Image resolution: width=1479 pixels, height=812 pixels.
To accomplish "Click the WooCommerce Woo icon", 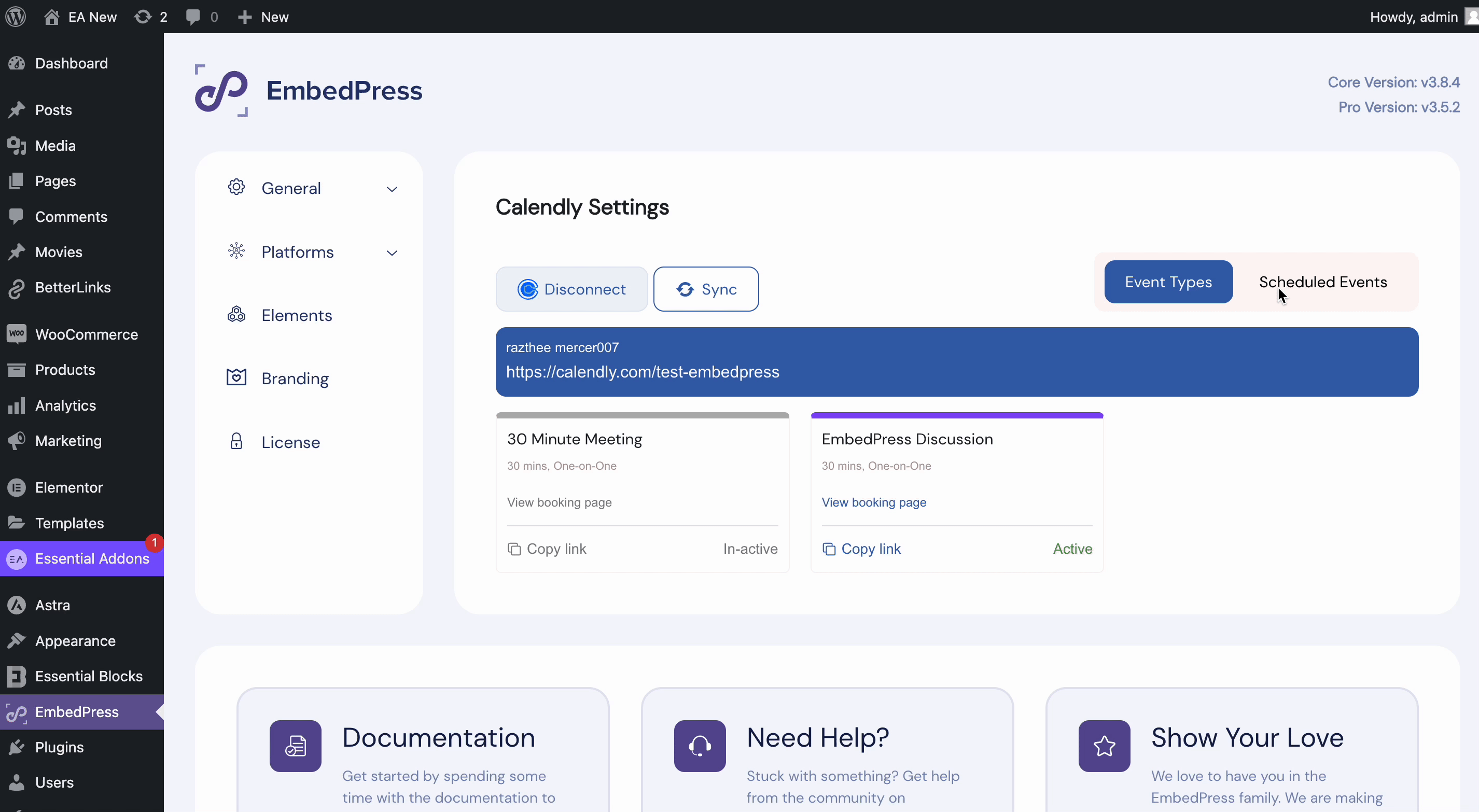I will tap(17, 334).
